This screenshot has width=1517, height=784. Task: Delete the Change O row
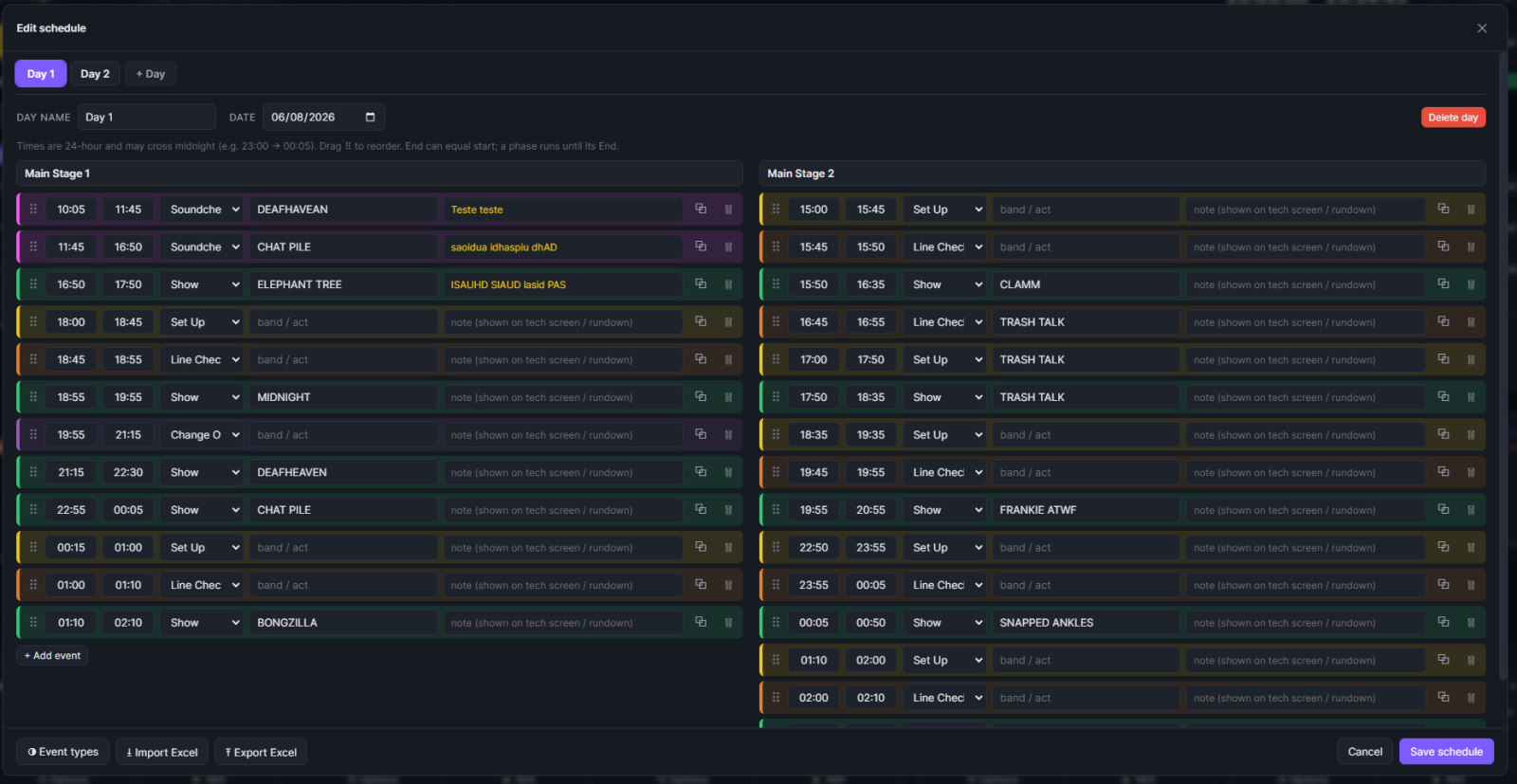728,435
